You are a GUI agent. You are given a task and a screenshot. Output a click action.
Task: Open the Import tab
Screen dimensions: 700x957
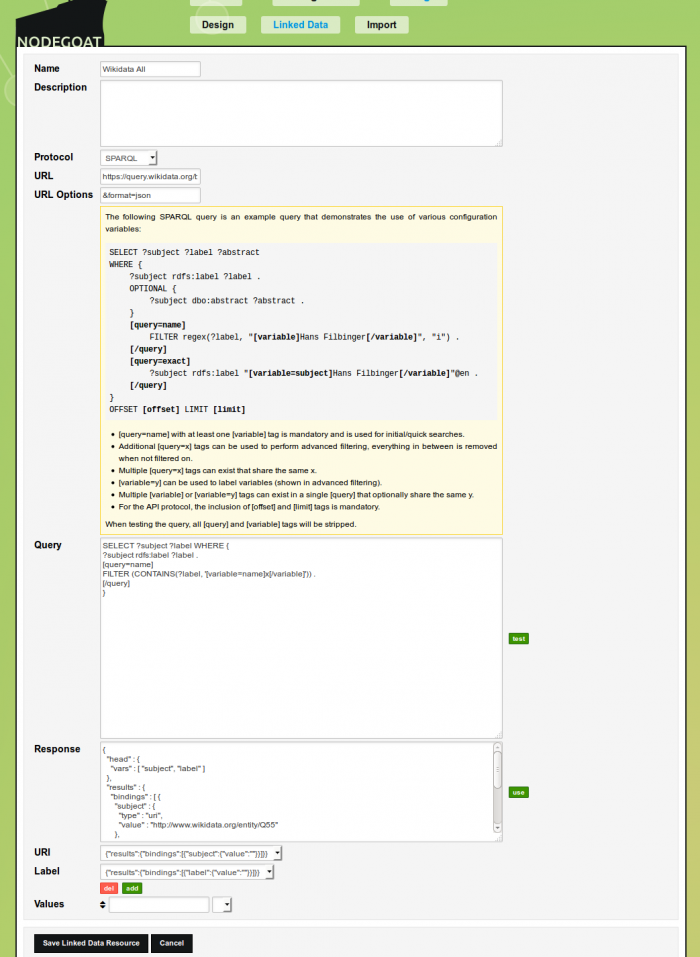coord(381,25)
